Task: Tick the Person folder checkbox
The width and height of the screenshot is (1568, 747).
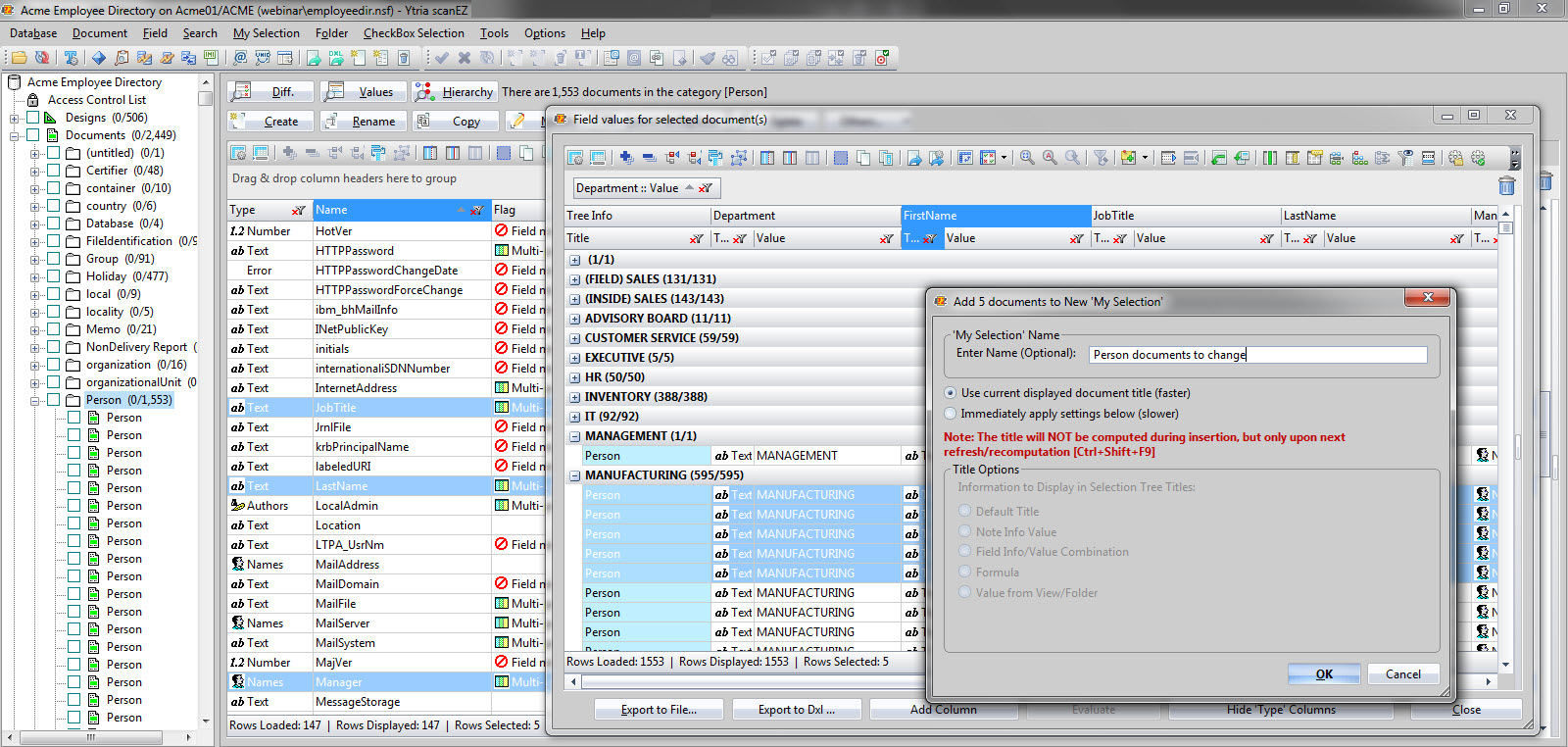Action: (x=54, y=400)
